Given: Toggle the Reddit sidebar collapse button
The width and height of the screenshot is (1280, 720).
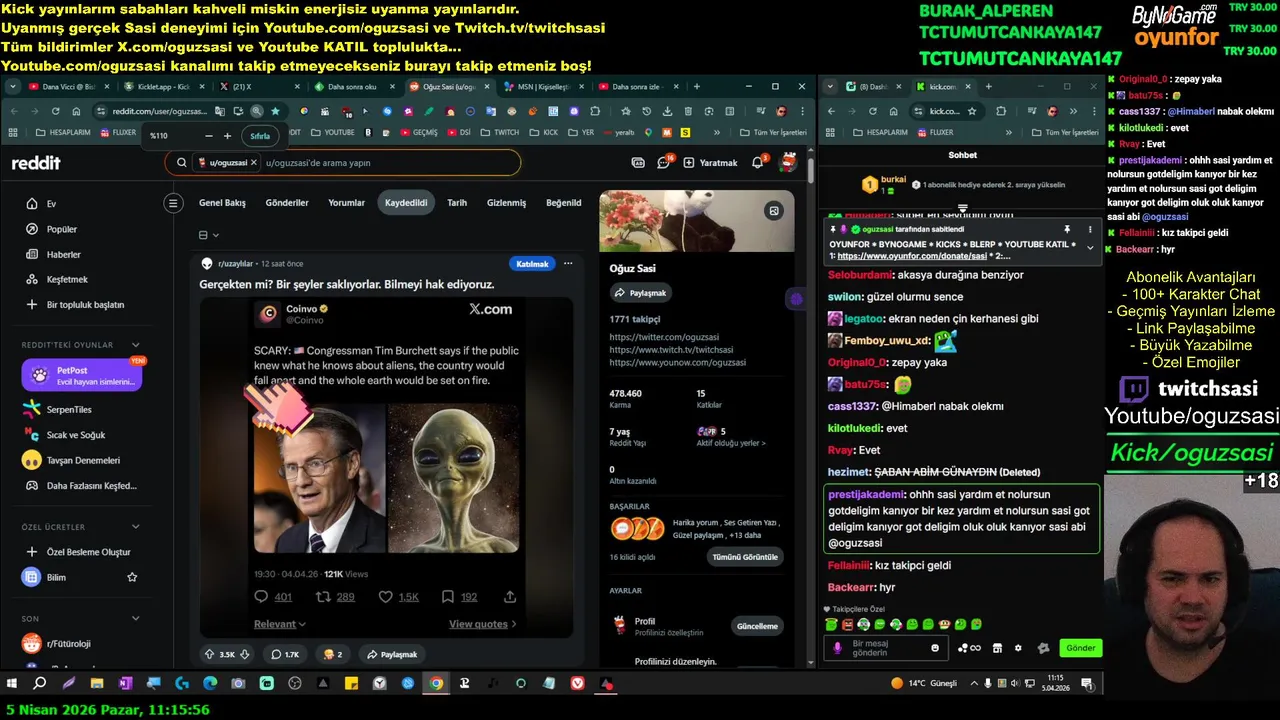Looking at the screenshot, I should (x=172, y=203).
